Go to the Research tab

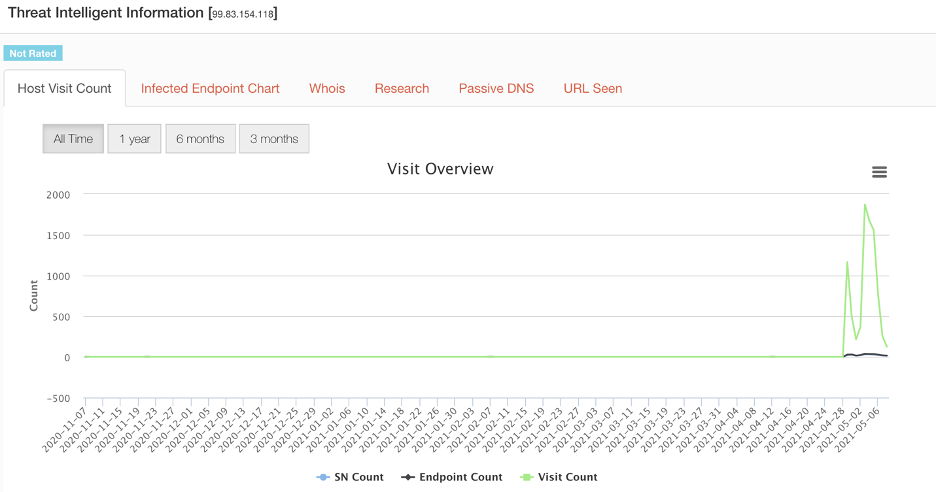click(x=402, y=88)
